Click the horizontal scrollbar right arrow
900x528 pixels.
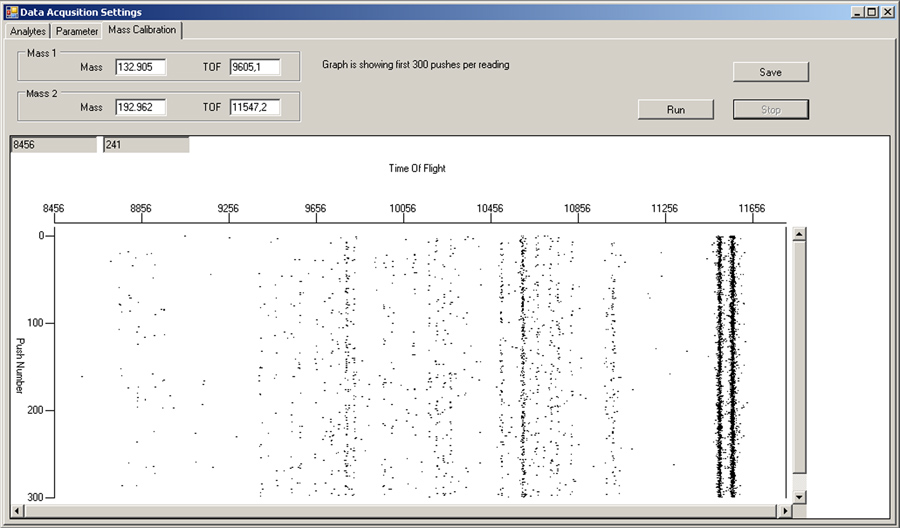(x=787, y=511)
